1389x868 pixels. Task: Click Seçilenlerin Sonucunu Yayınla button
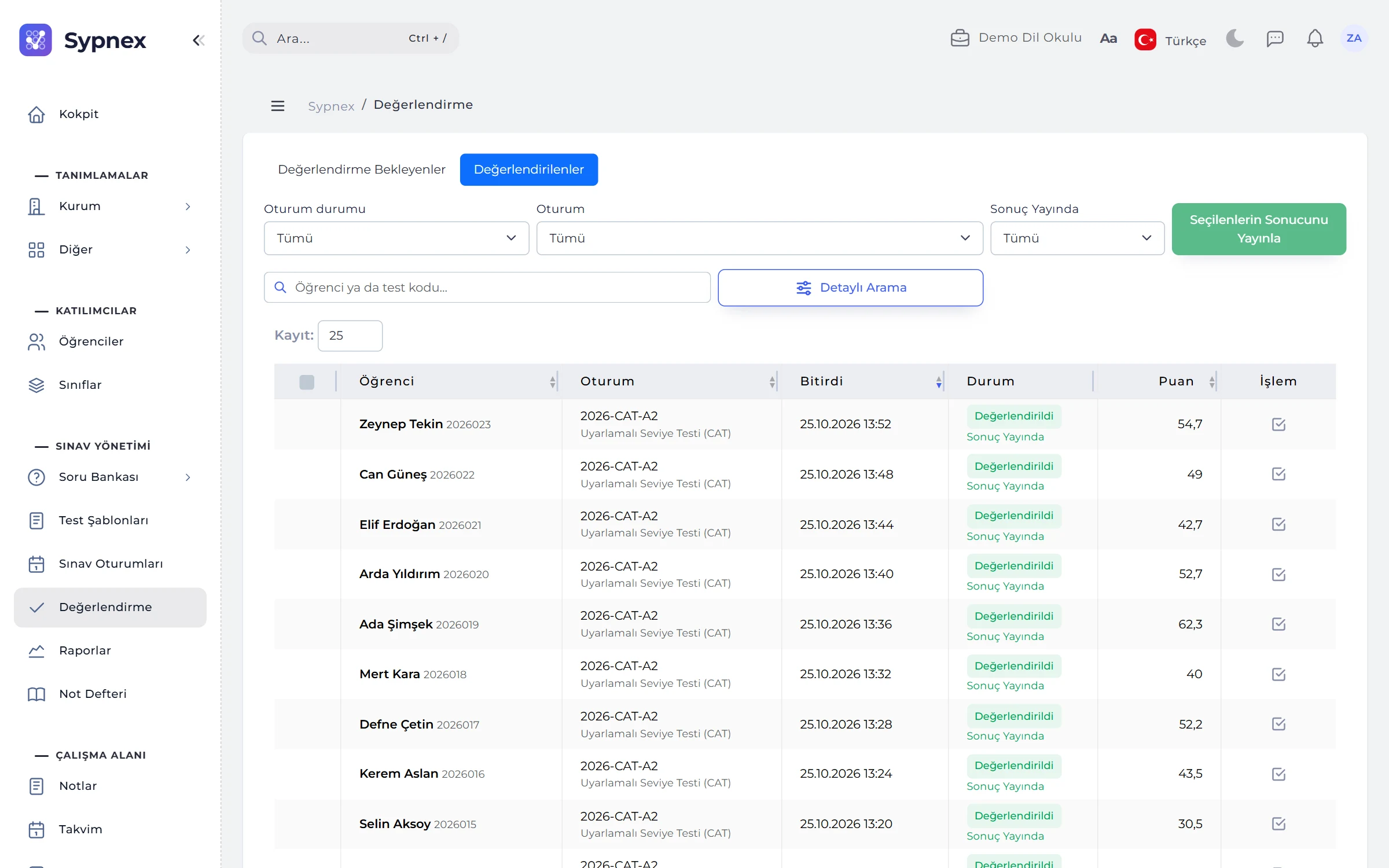(1259, 229)
